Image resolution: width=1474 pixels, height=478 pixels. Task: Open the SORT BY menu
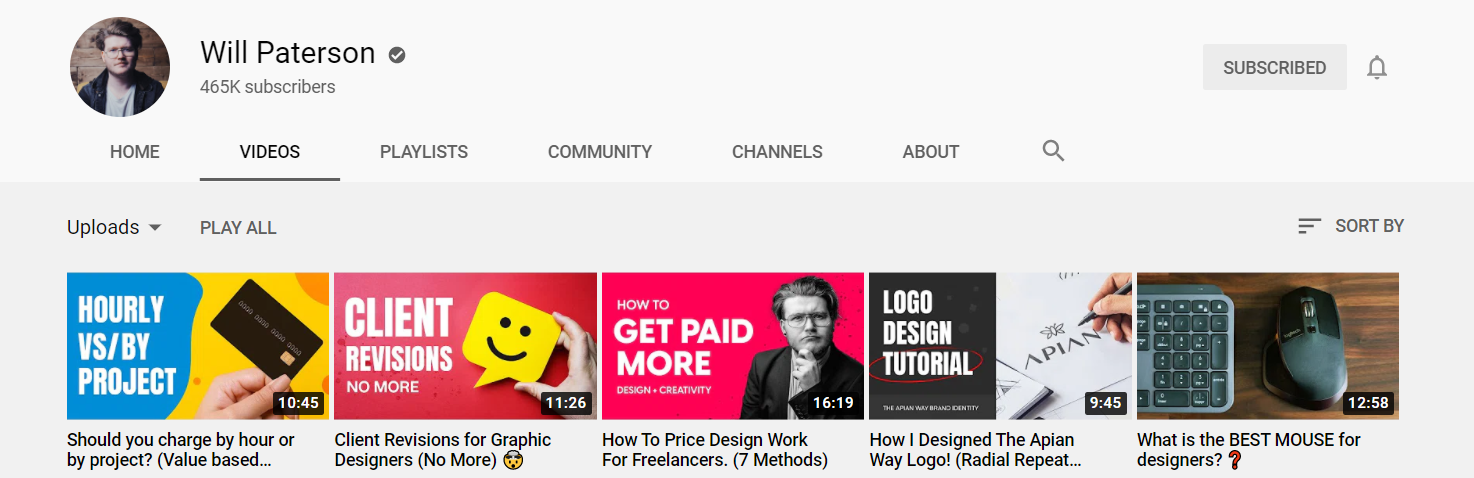pyautogui.click(x=1351, y=226)
